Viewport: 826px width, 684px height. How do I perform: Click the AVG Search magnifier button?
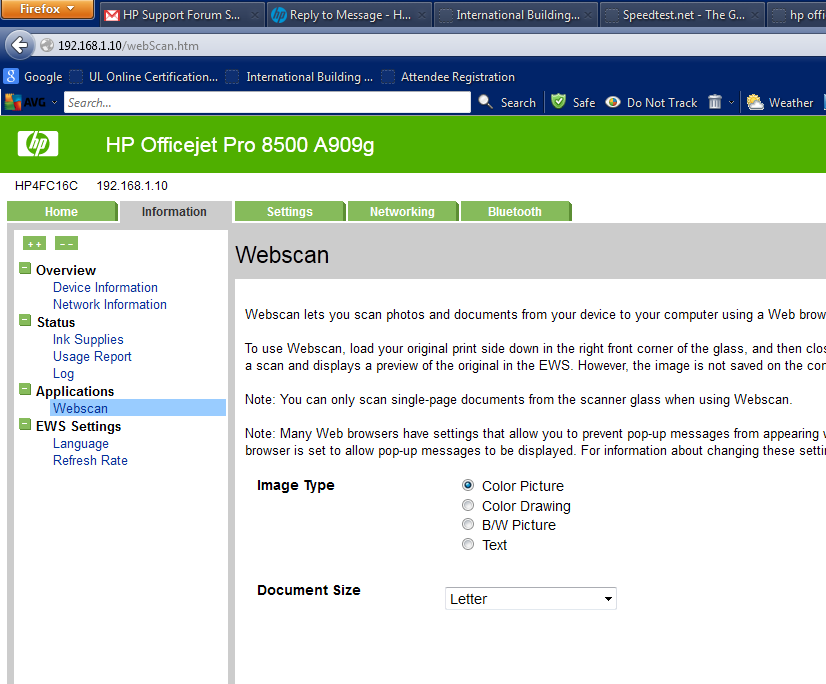point(507,102)
